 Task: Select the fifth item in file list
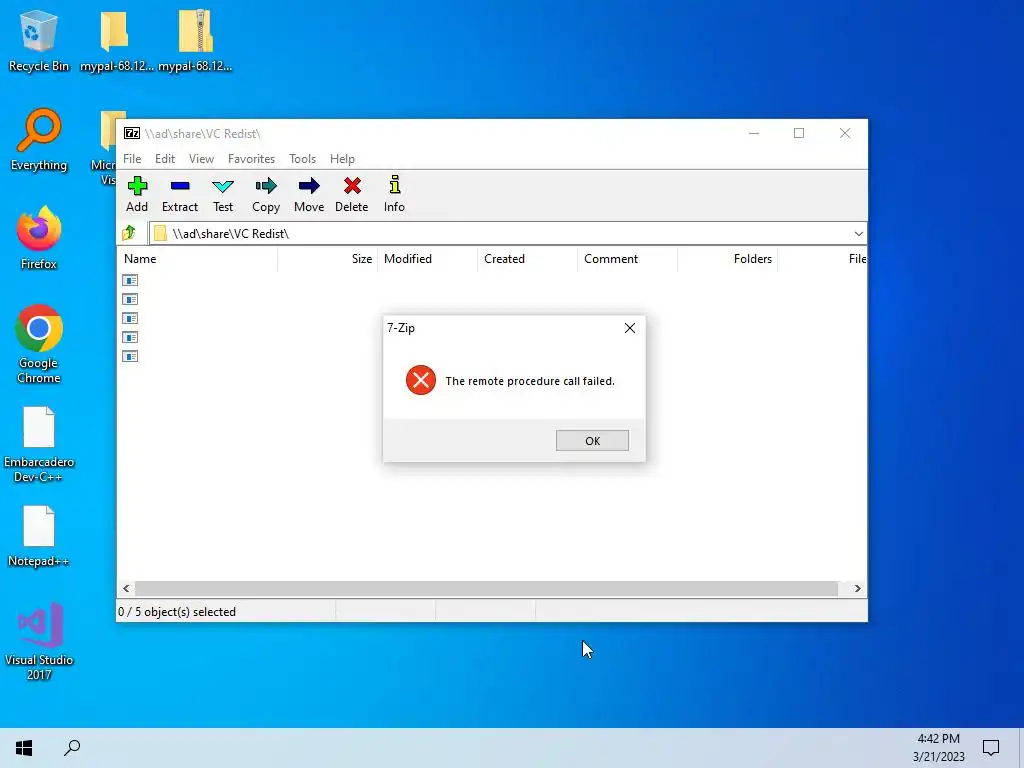(130, 356)
